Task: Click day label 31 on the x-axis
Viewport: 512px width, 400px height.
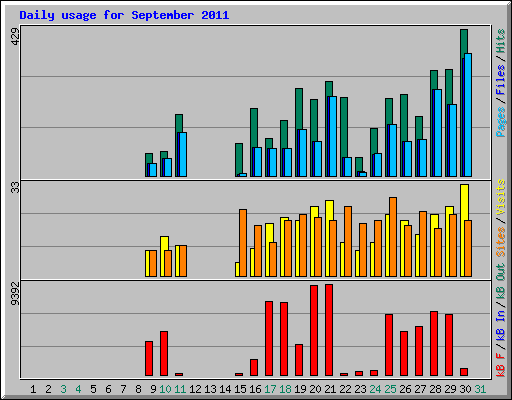Action: [x=480, y=389]
